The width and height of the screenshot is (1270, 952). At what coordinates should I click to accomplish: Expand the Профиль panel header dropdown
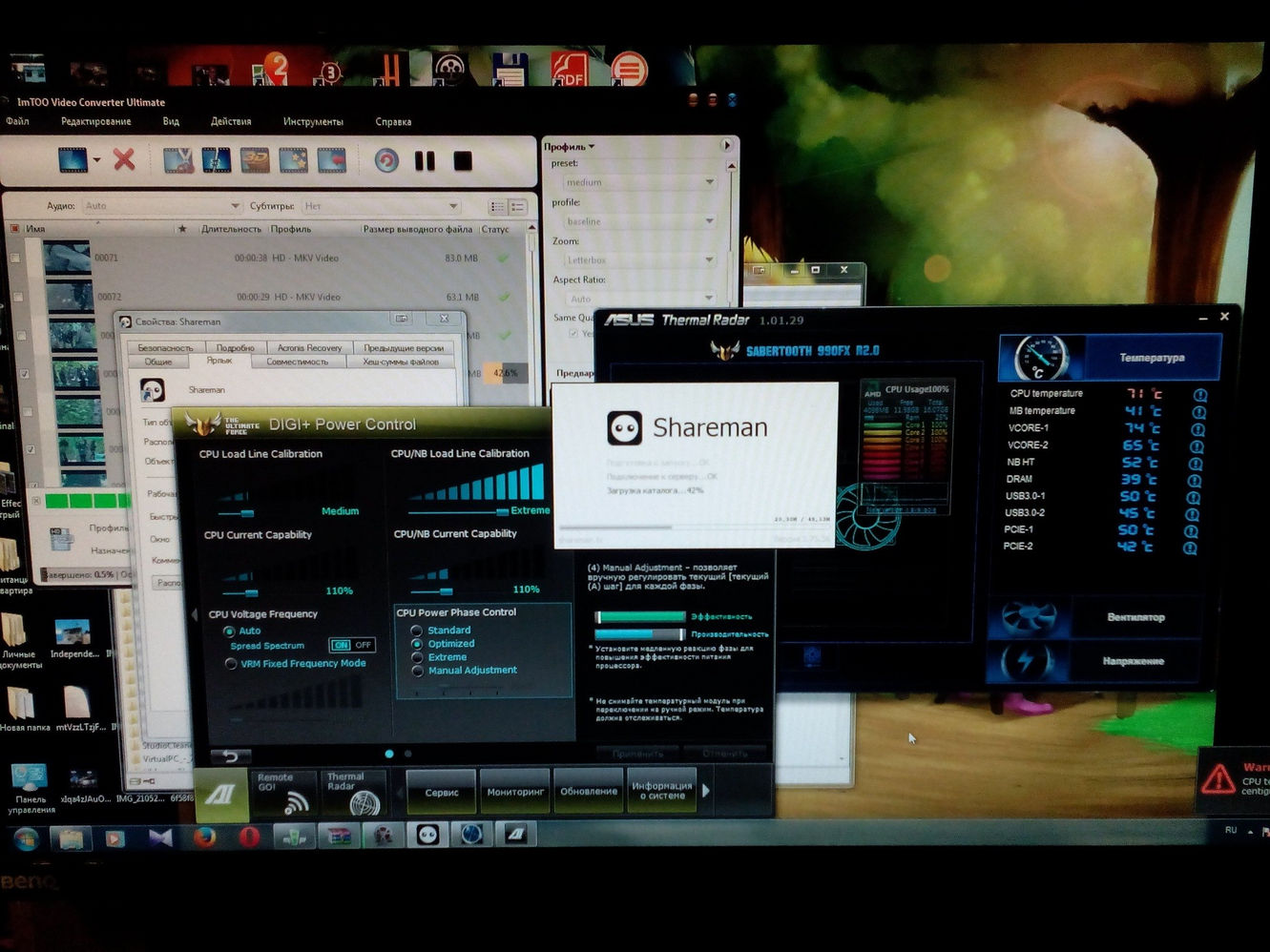[570, 146]
